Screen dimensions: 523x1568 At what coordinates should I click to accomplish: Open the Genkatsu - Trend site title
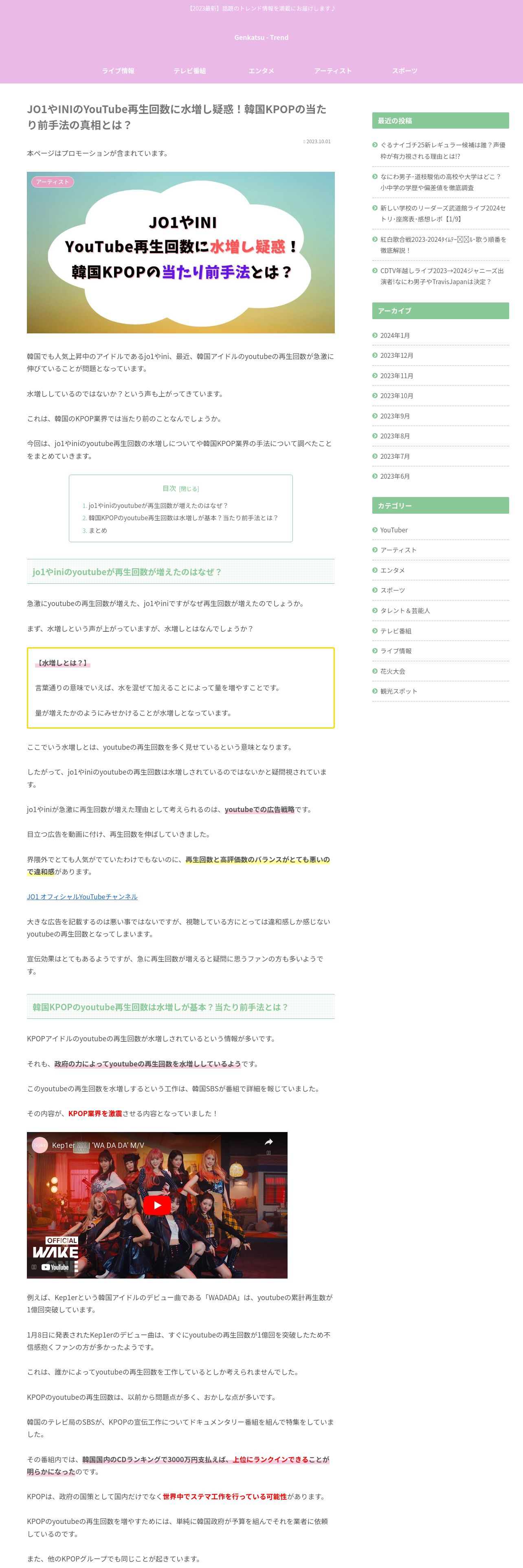click(261, 38)
